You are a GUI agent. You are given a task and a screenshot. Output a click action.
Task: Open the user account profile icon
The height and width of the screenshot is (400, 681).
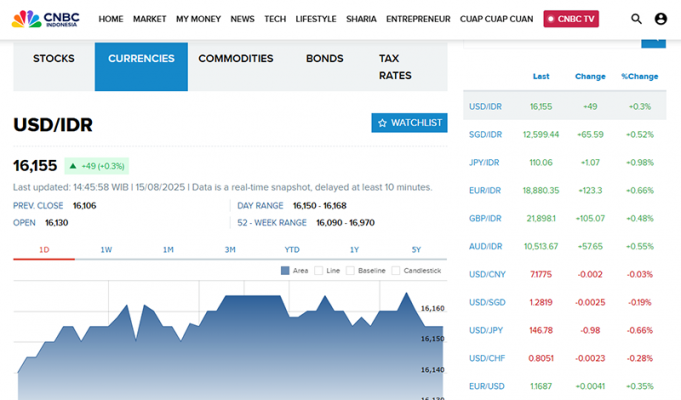(660, 19)
